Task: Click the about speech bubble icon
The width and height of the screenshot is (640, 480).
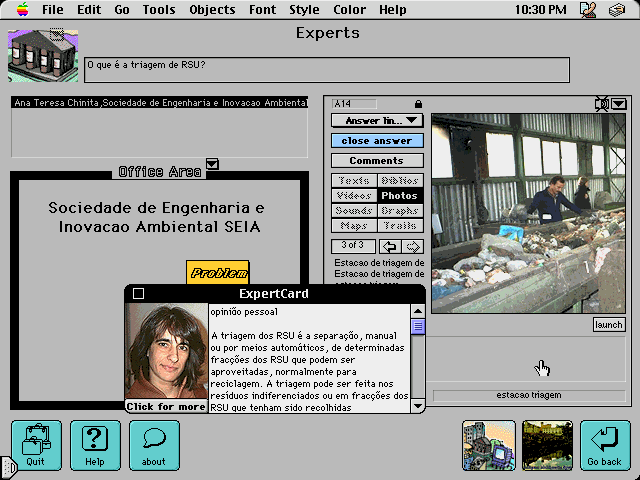Action: 154,445
